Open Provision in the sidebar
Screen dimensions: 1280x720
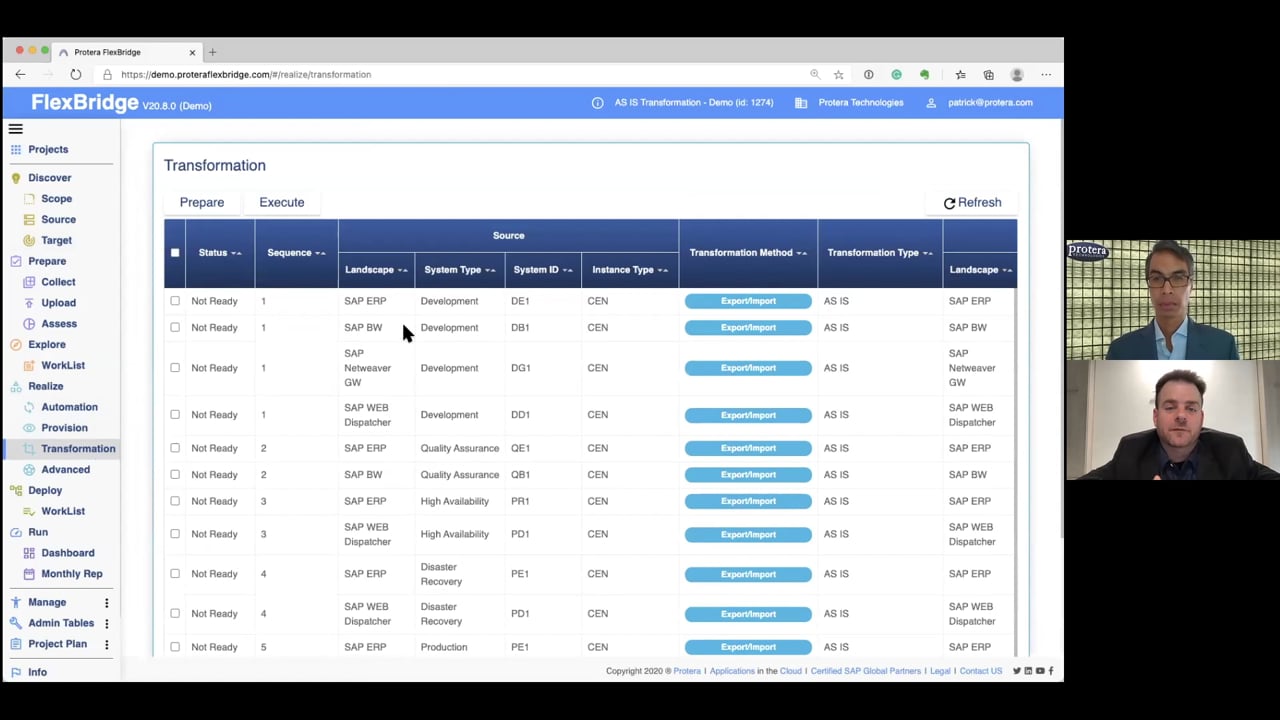pyautogui.click(x=64, y=428)
